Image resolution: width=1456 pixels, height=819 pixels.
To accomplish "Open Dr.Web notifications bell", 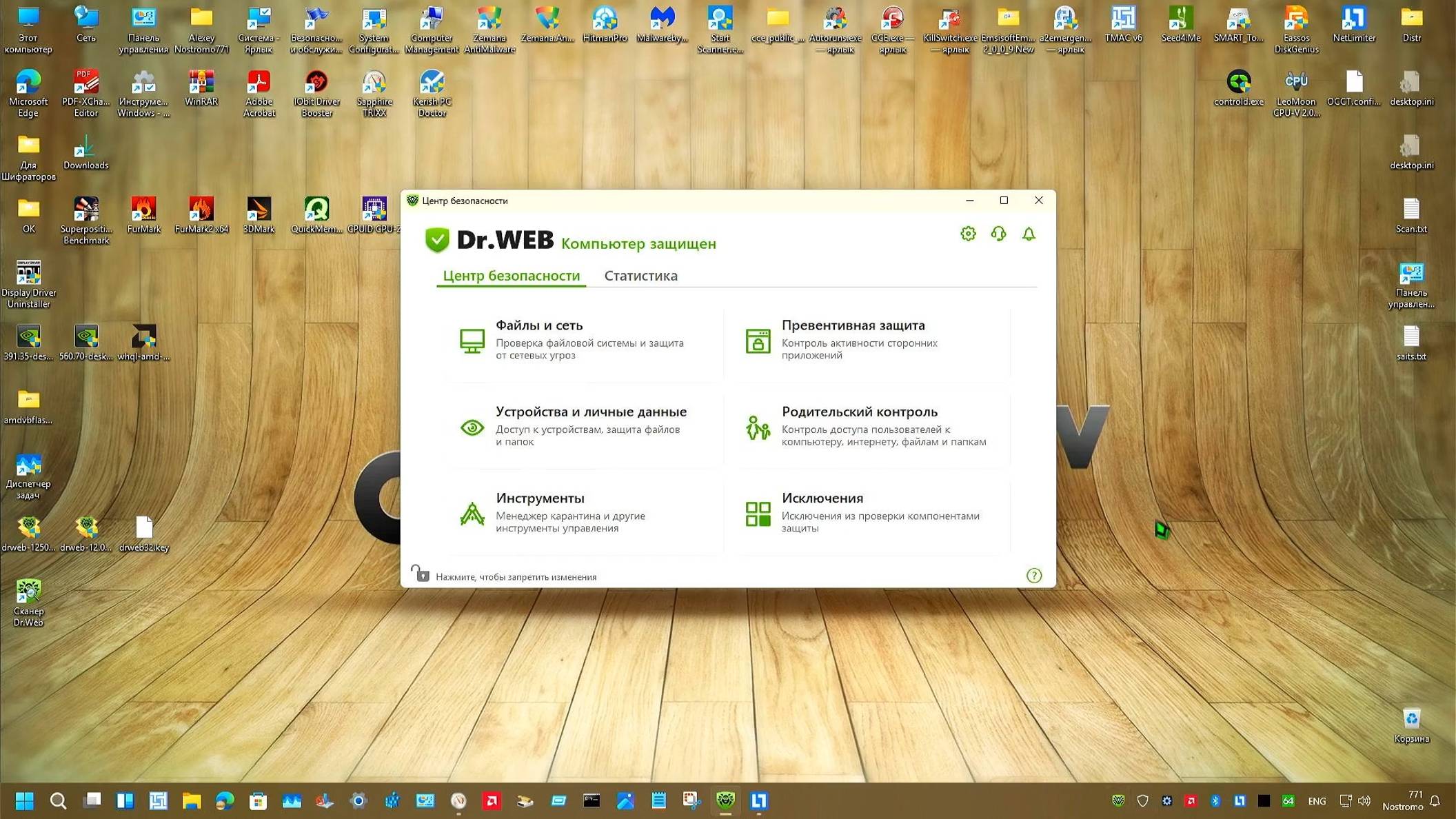I will click(x=1029, y=234).
